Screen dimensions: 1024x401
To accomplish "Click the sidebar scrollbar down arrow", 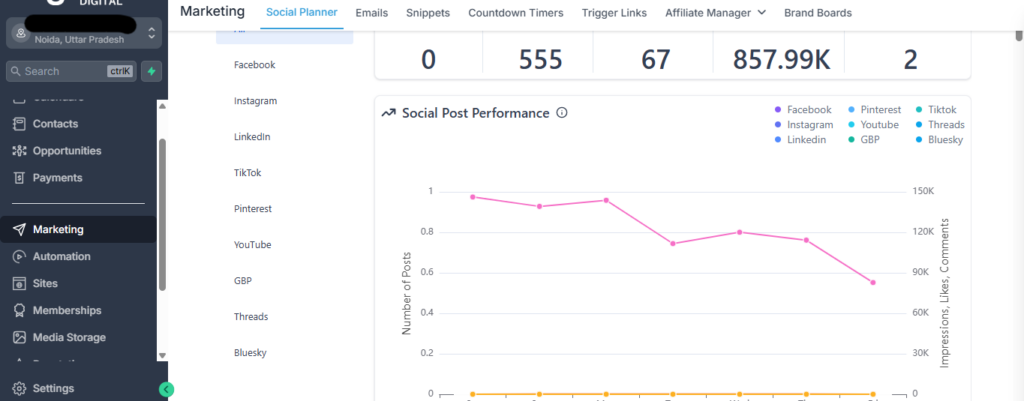I will pyautogui.click(x=163, y=356).
